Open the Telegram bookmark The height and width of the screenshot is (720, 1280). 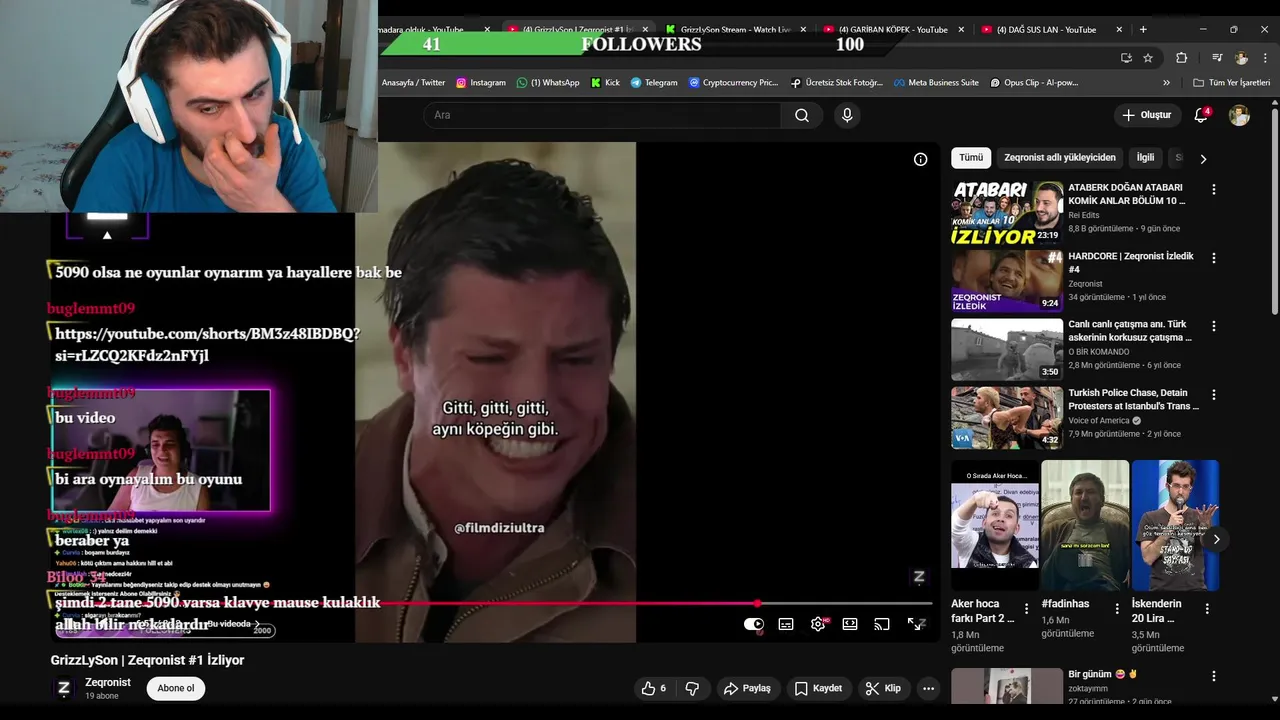pyautogui.click(x=654, y=83)
